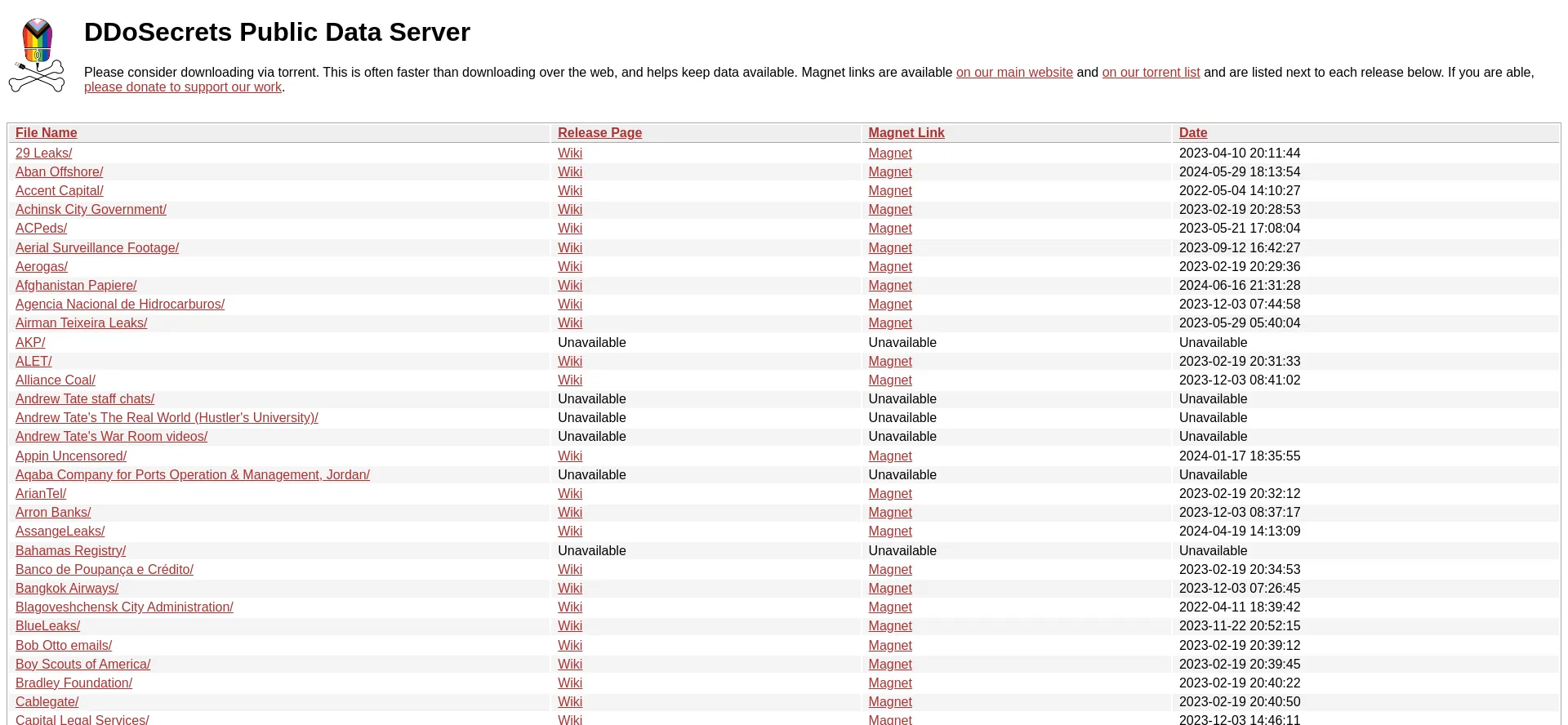The width and height of the screenshot is (1568, 725).
Task: Open Boy Scouts of America/ folder
Action: 82,664
